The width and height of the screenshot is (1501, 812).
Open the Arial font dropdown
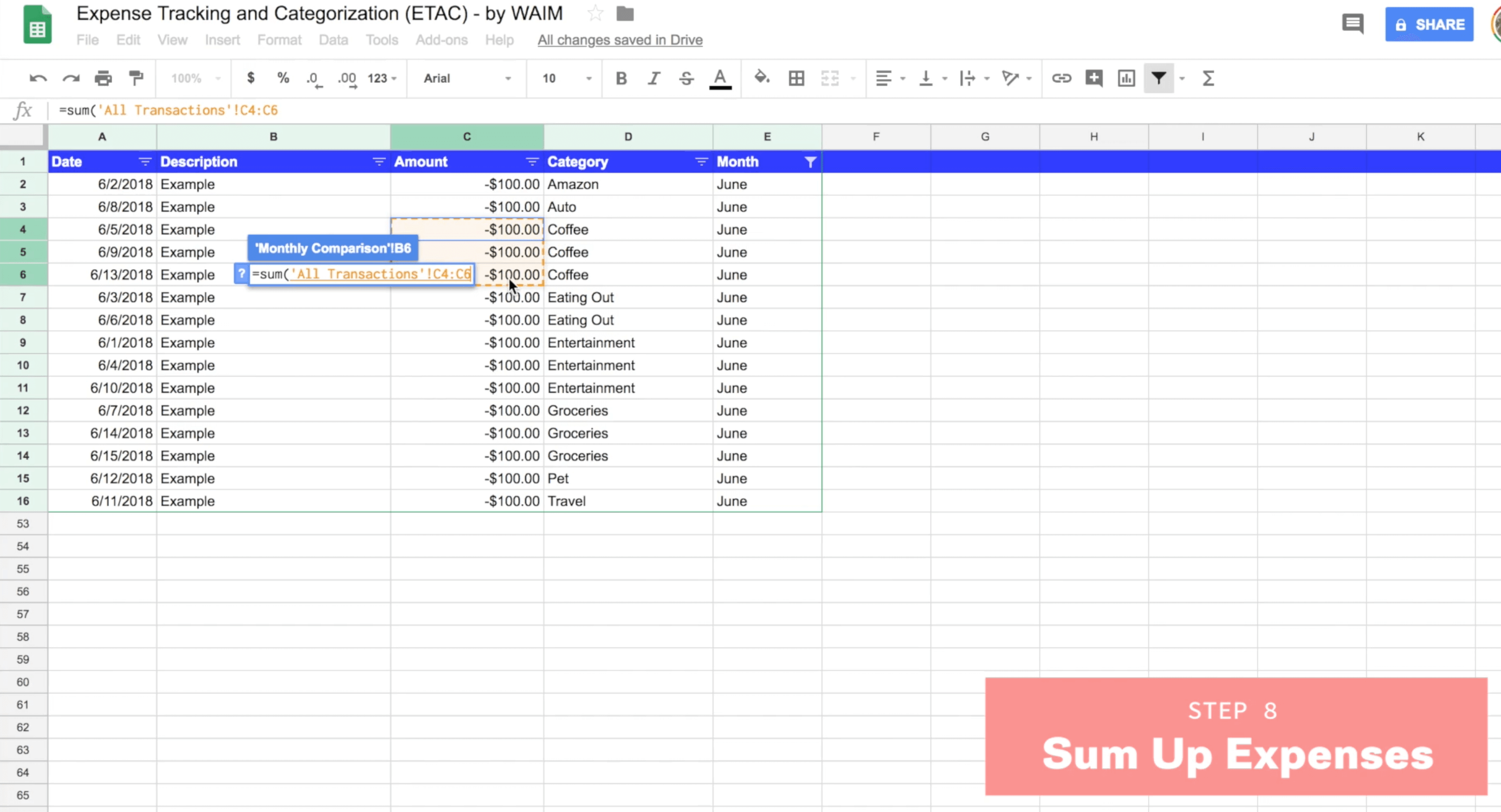pos(466,78)
